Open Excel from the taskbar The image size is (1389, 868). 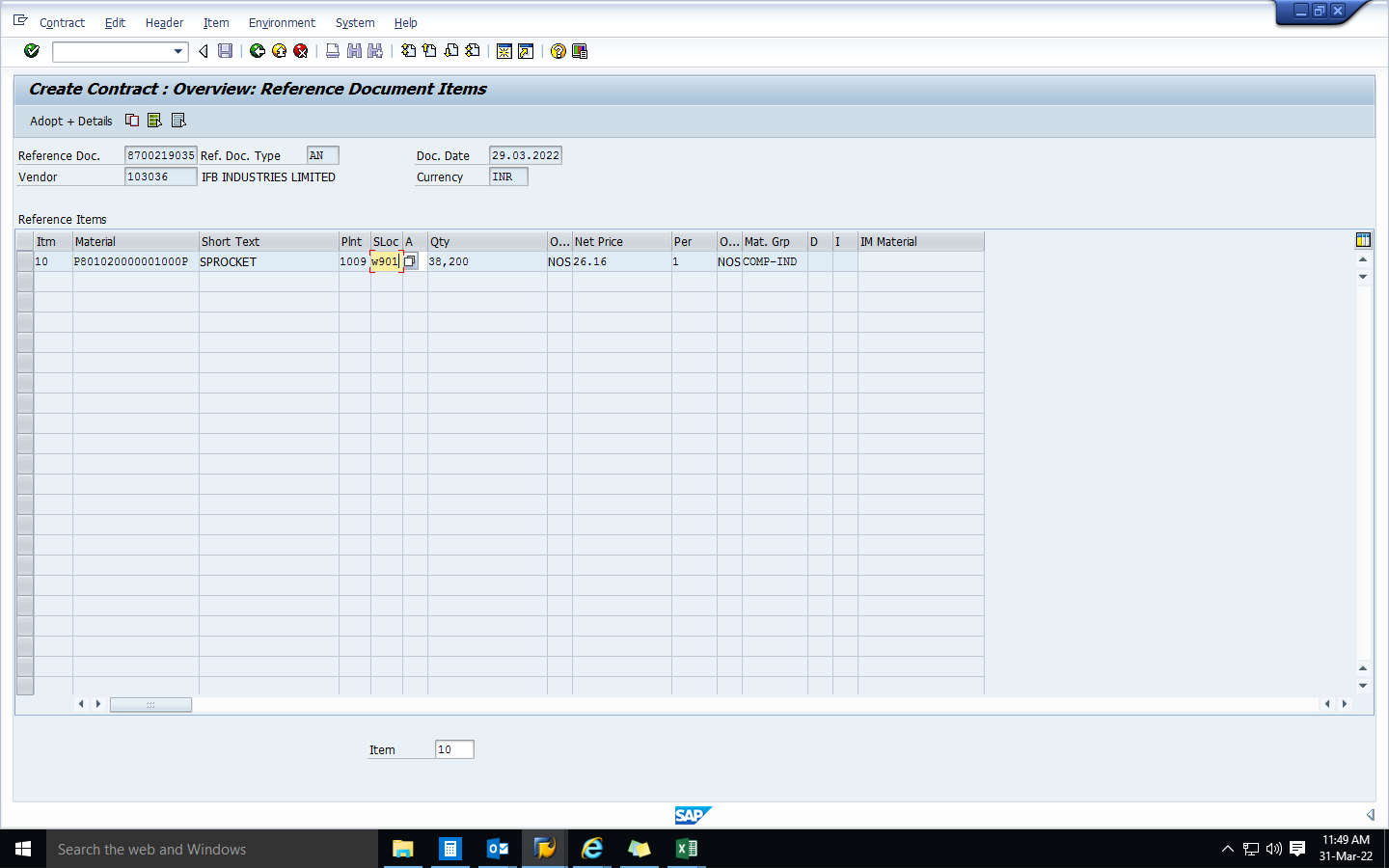[686, 849]
